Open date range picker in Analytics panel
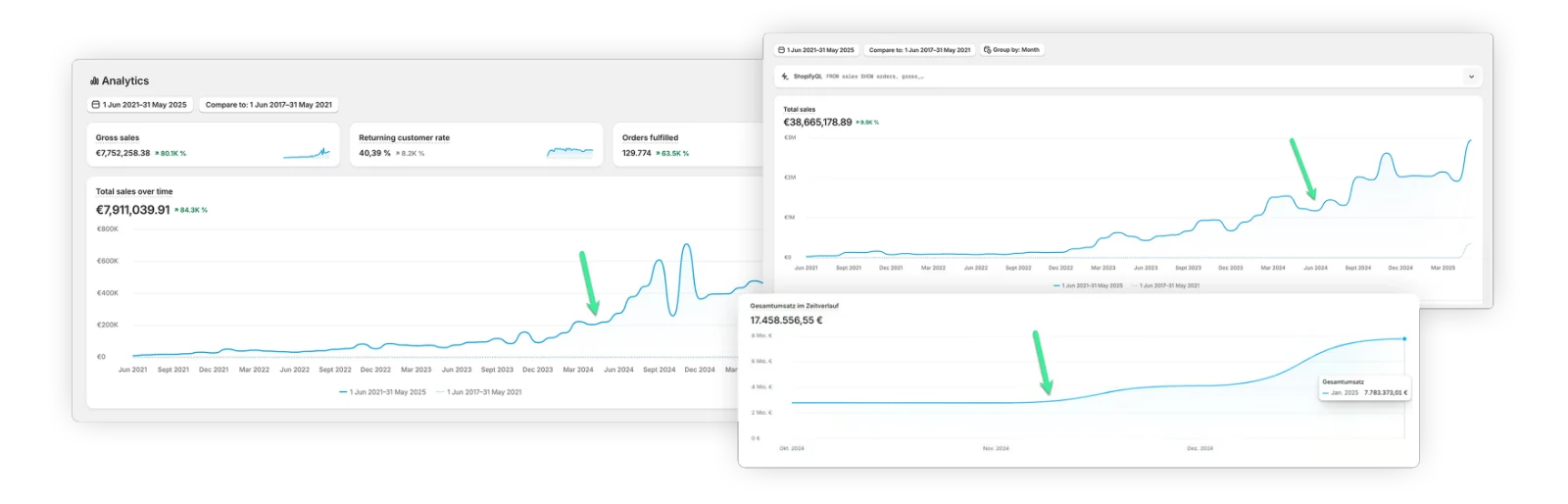The height and width of the screenshot is (504, 1568). pyautogui.click(x=139, y=105)
